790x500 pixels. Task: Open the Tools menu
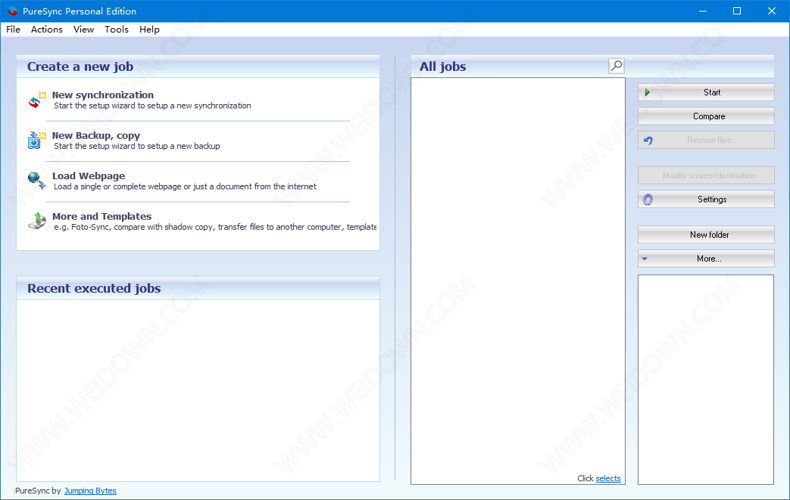pos(116,29)
